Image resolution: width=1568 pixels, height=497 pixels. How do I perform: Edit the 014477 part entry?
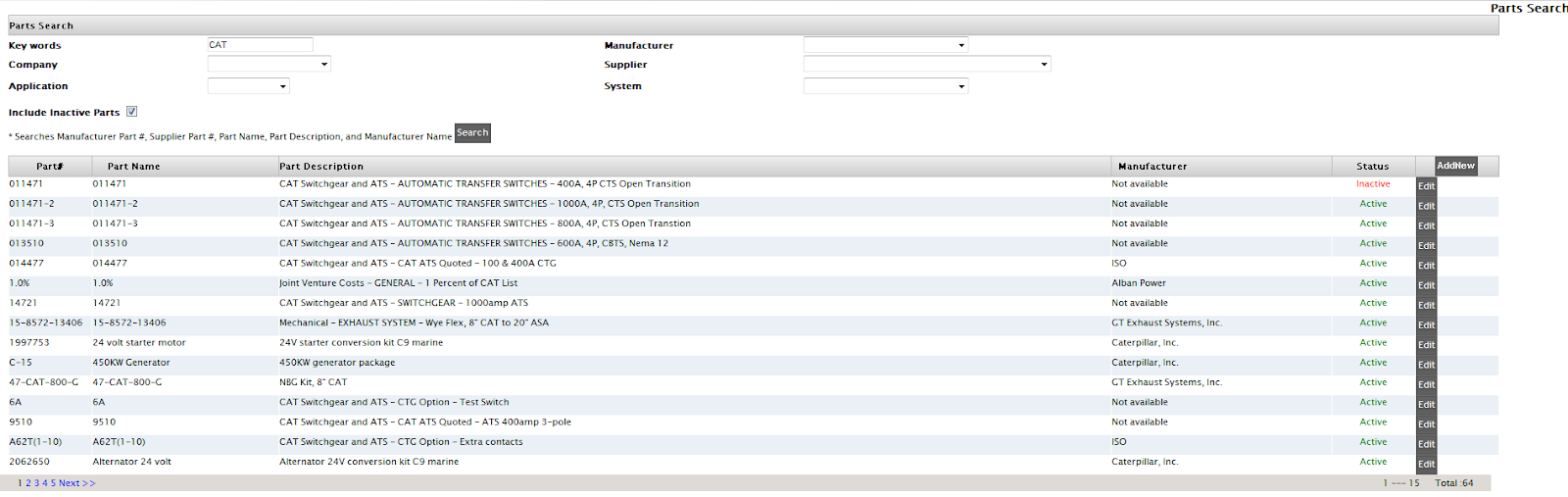(x=1426, y=266)
